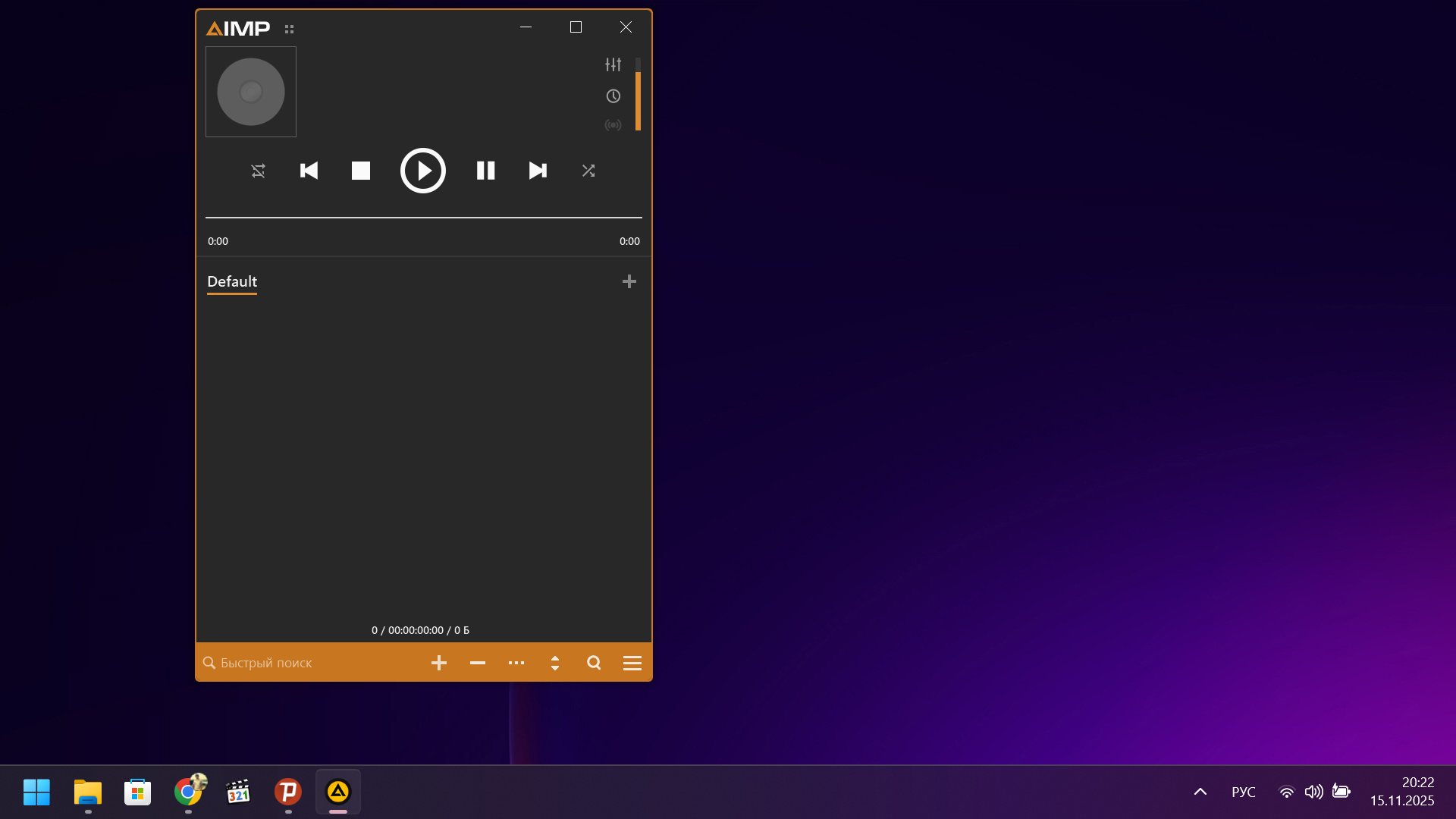
Task: Skip to the next track
Action: (x=538, y=171)
